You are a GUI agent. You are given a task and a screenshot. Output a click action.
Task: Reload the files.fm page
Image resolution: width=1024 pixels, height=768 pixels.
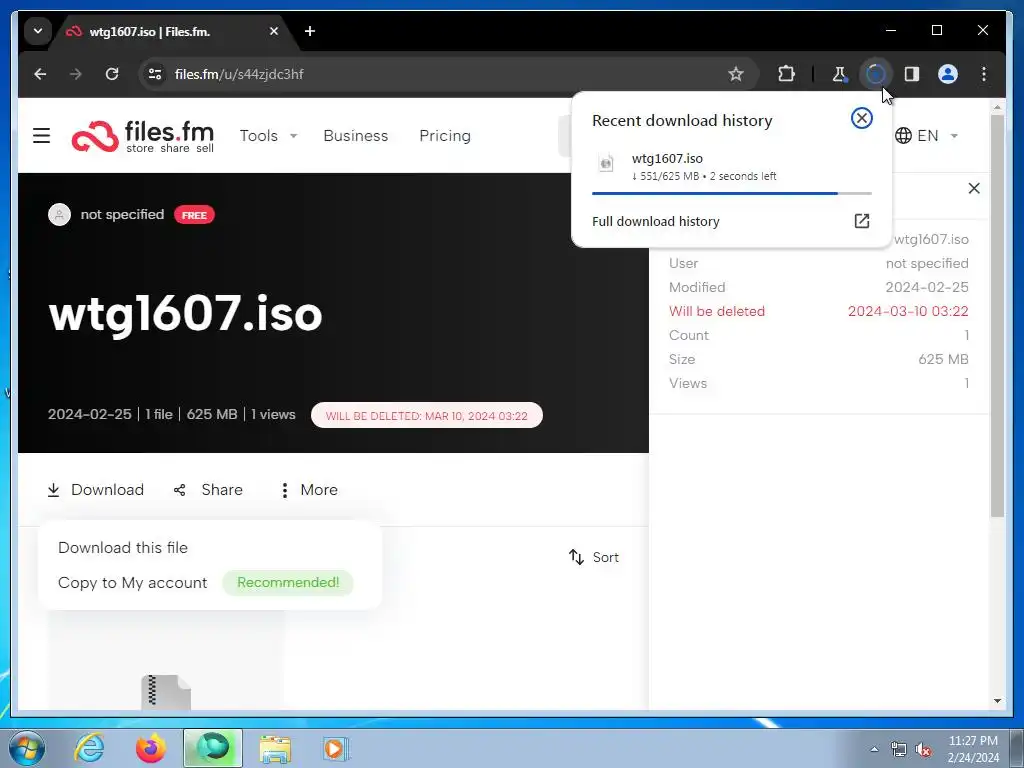[112, 74]
